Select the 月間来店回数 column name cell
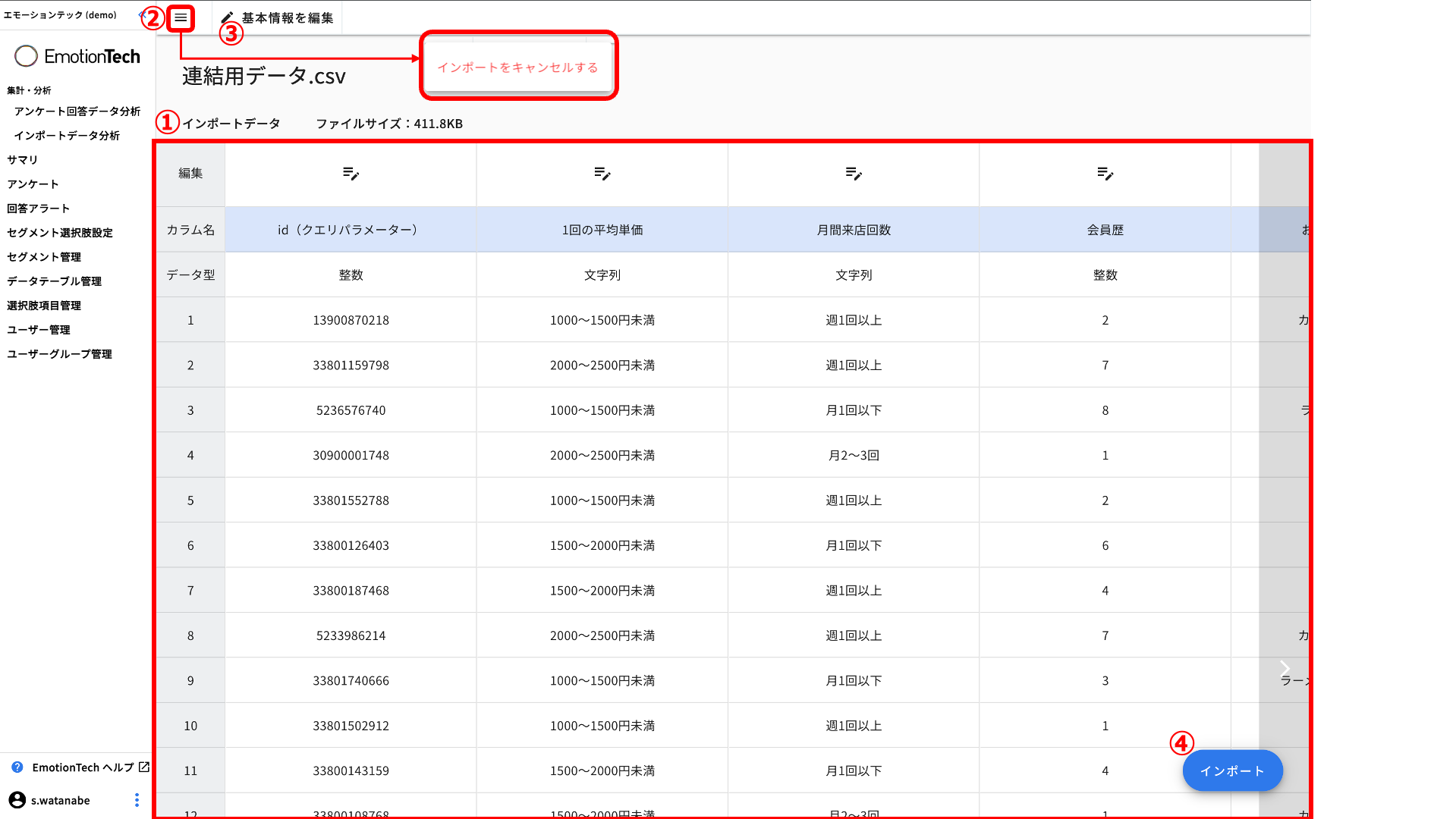 point(854,230)
